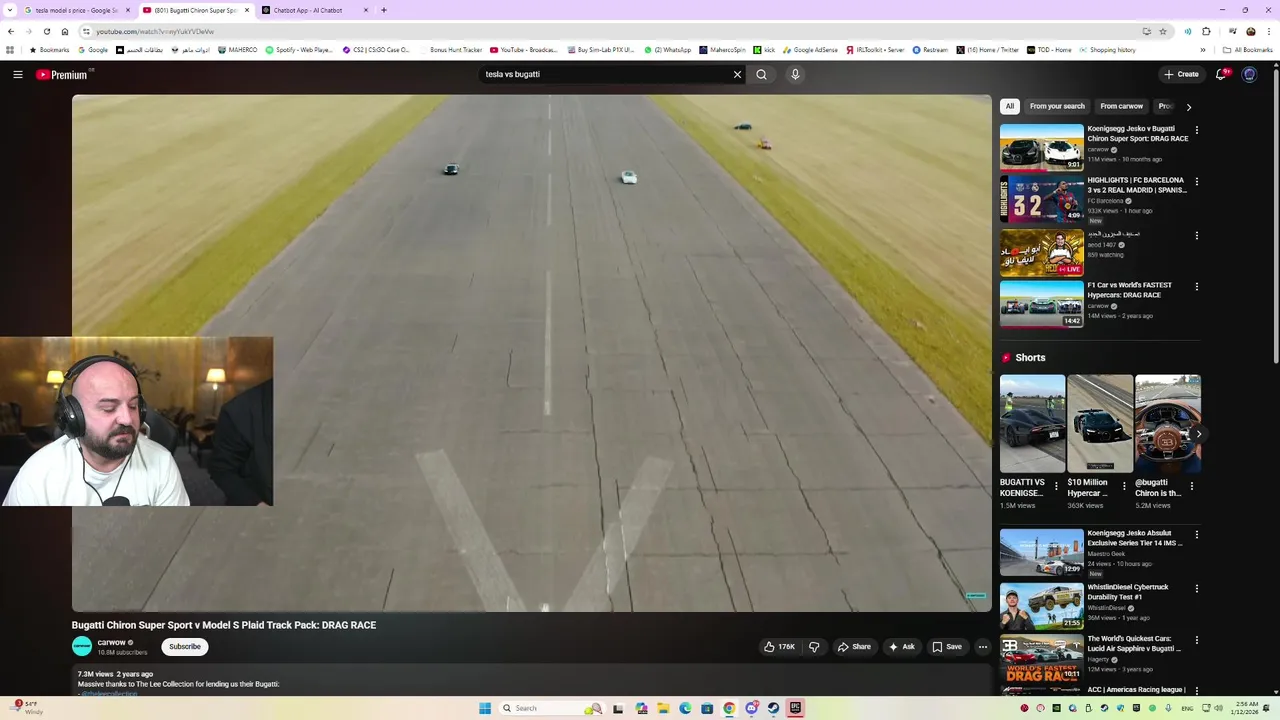Select the From your search chip
The height and width of the screenshot is (720, 1280).
click(1057, 106)
